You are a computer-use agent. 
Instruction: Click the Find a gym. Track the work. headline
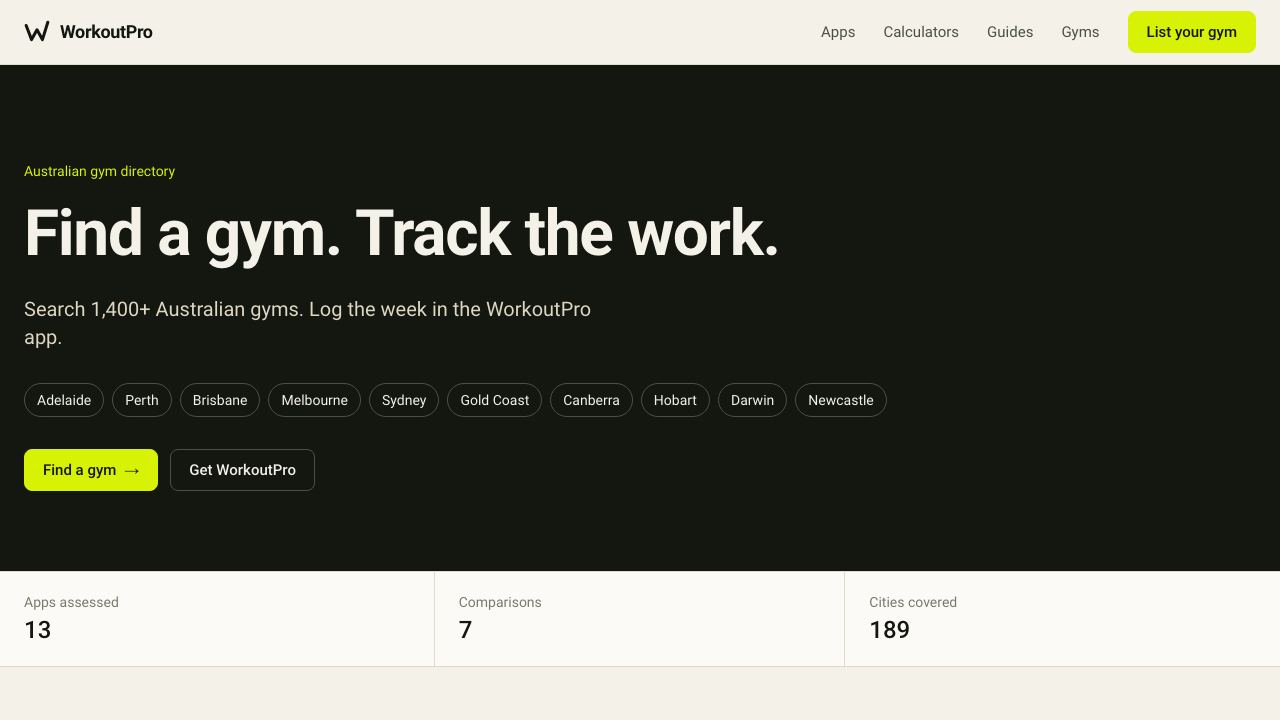pos(401,234)
